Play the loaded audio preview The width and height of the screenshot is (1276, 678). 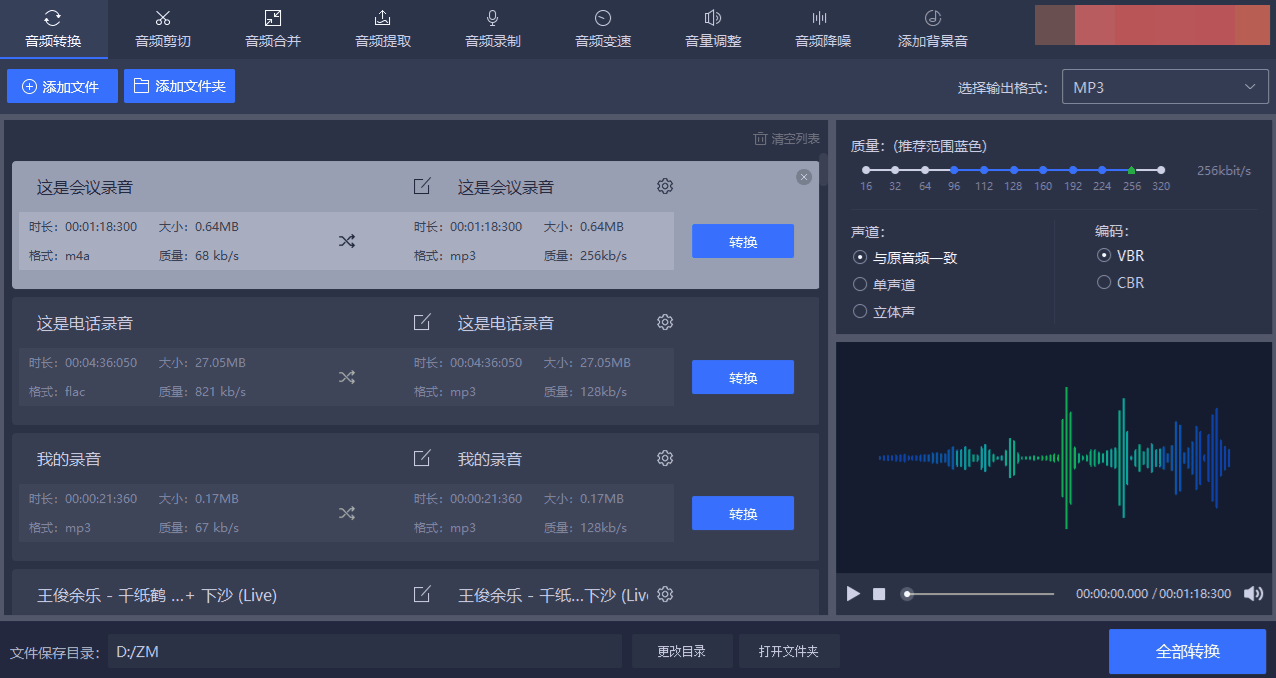tap(853, 594)
